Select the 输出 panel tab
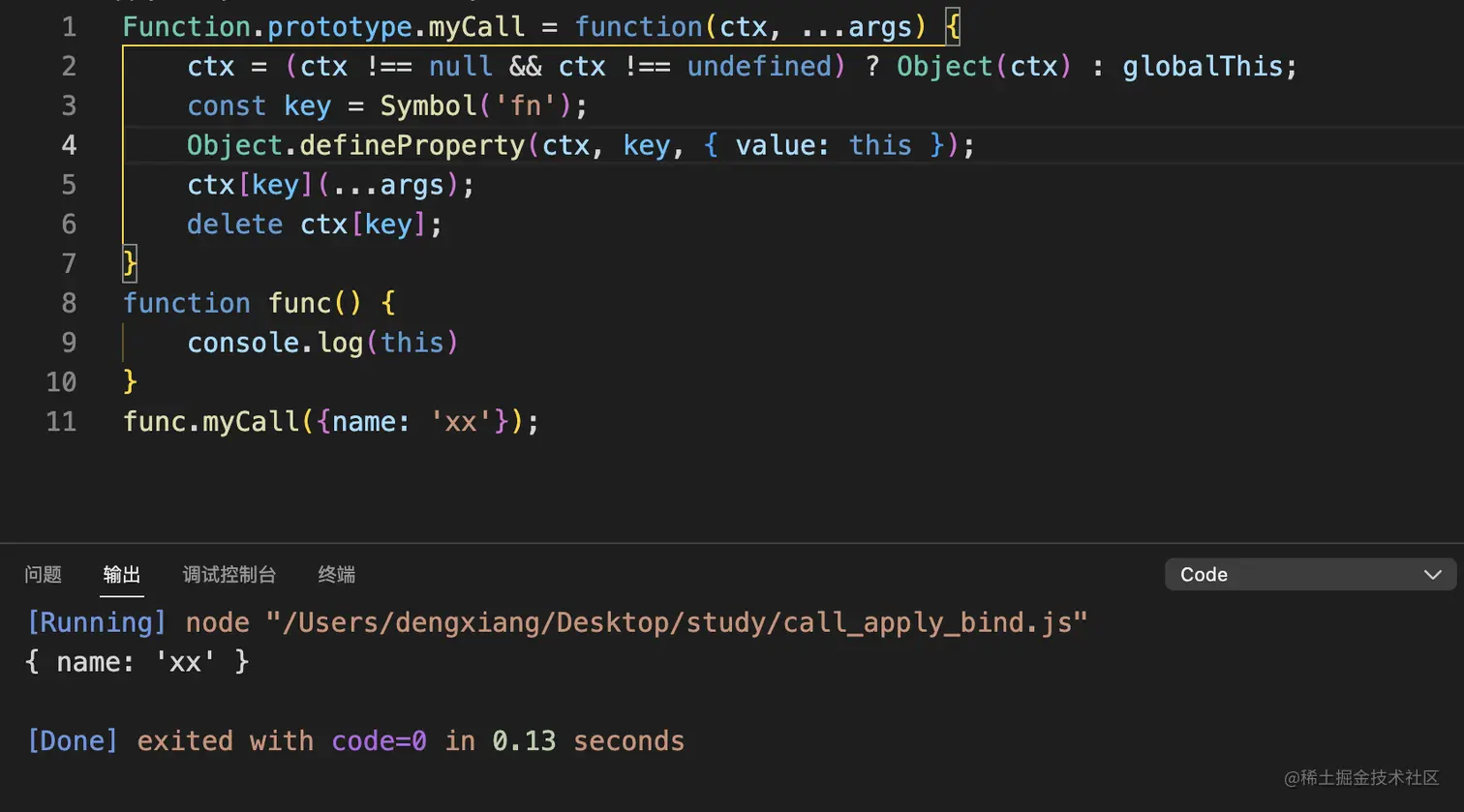Screen dimensions: 1464x812 [122, 575]
